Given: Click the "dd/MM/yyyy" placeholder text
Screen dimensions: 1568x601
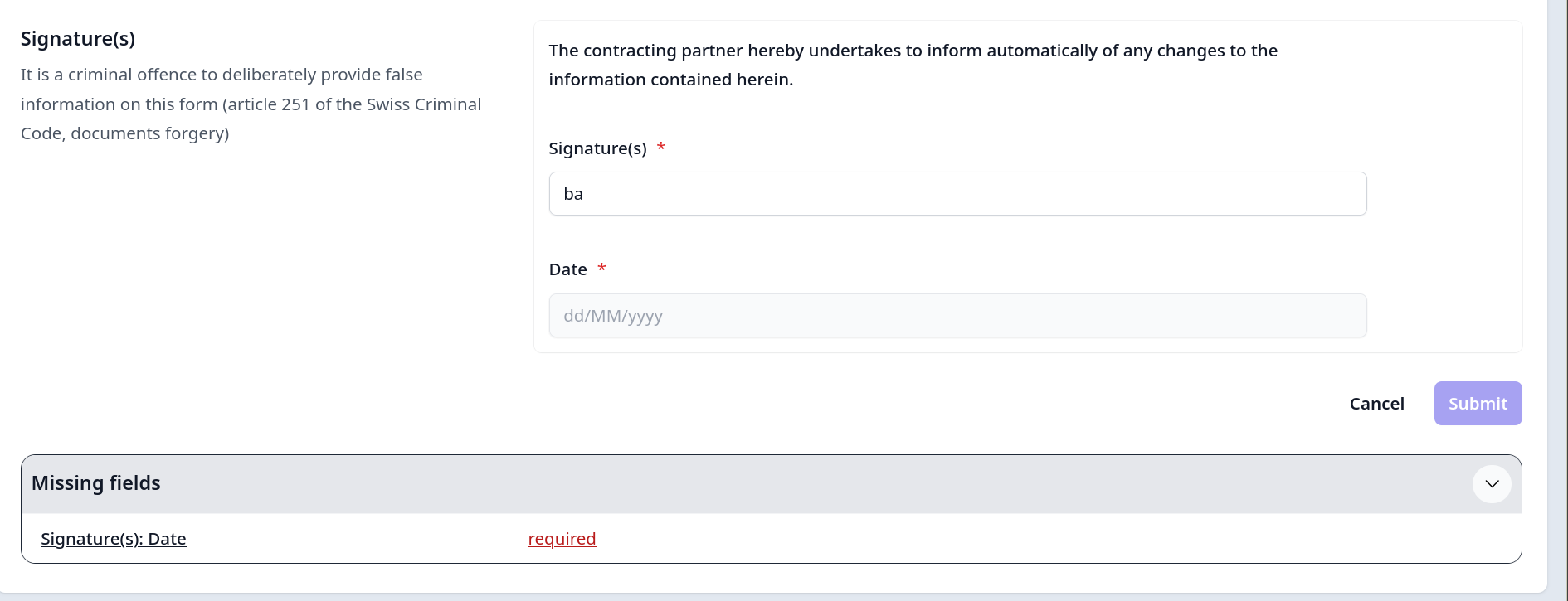Looking at the screenshot, I should 613,316.
